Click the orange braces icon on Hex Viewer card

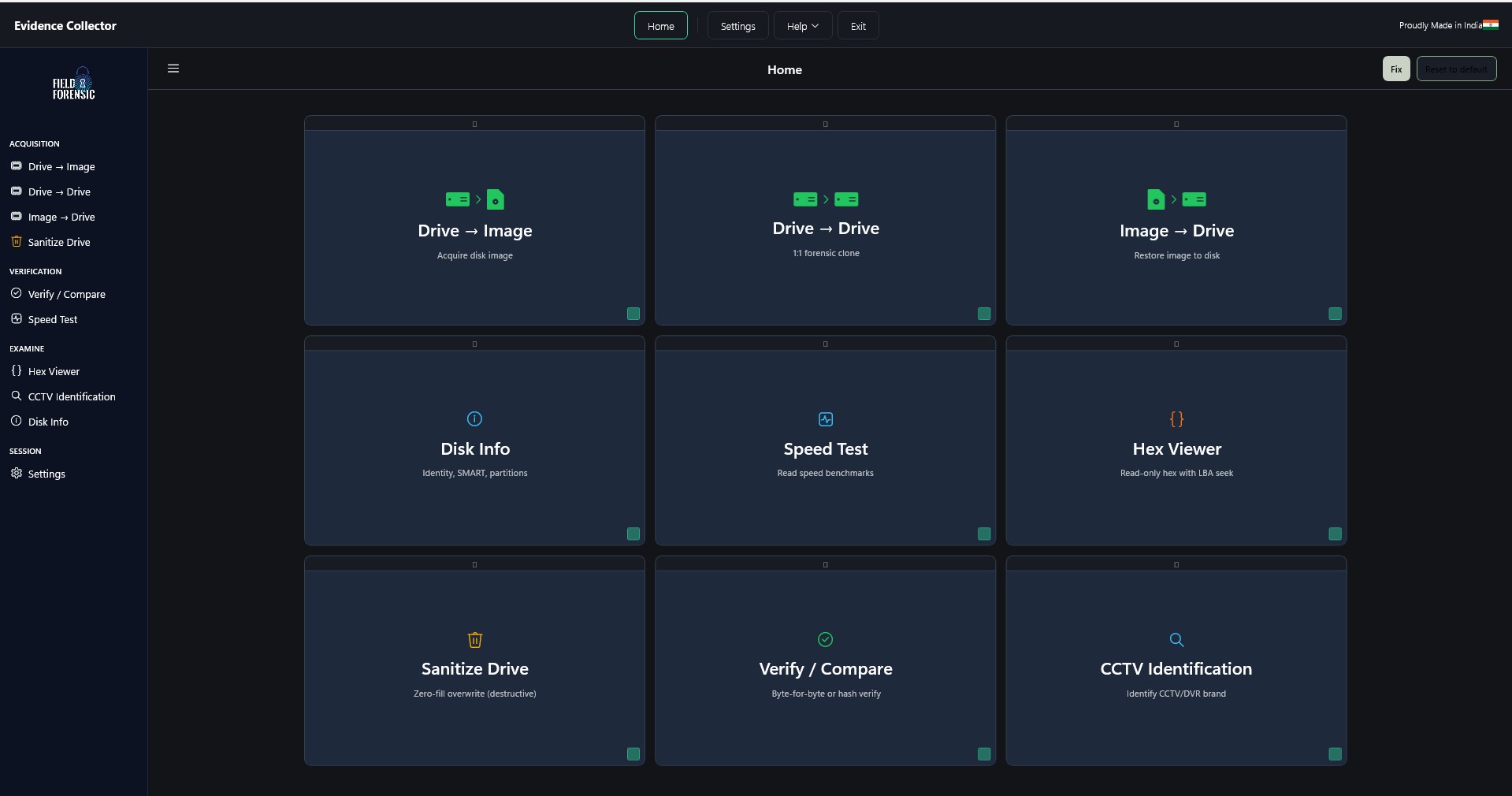(1176, 418)
